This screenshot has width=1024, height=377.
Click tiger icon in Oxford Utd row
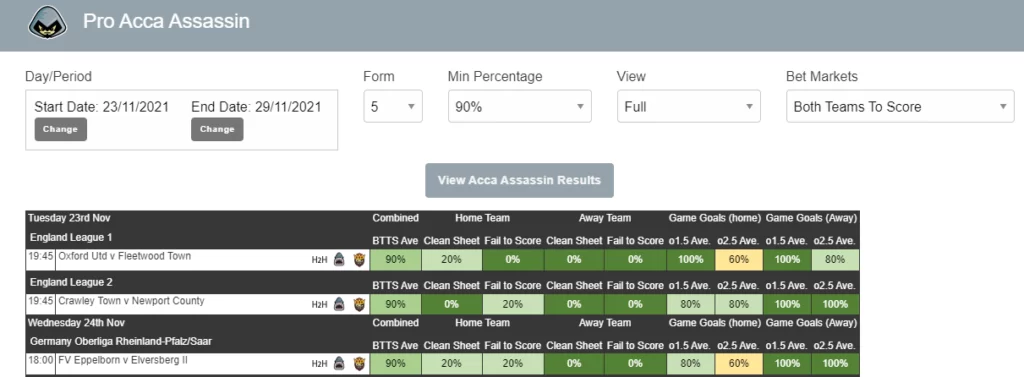[359, 259]
